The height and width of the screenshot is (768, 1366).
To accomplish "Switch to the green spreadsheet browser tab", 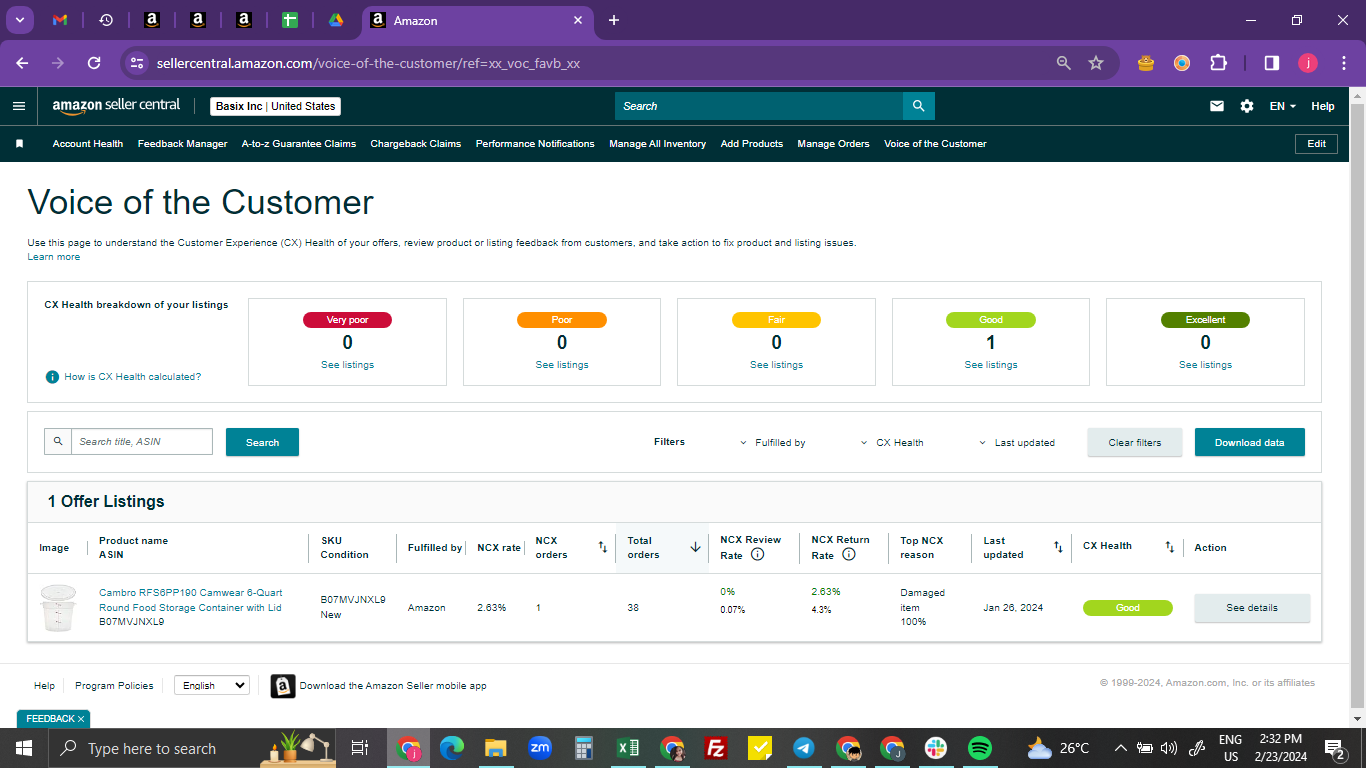I will coord(290,20).
